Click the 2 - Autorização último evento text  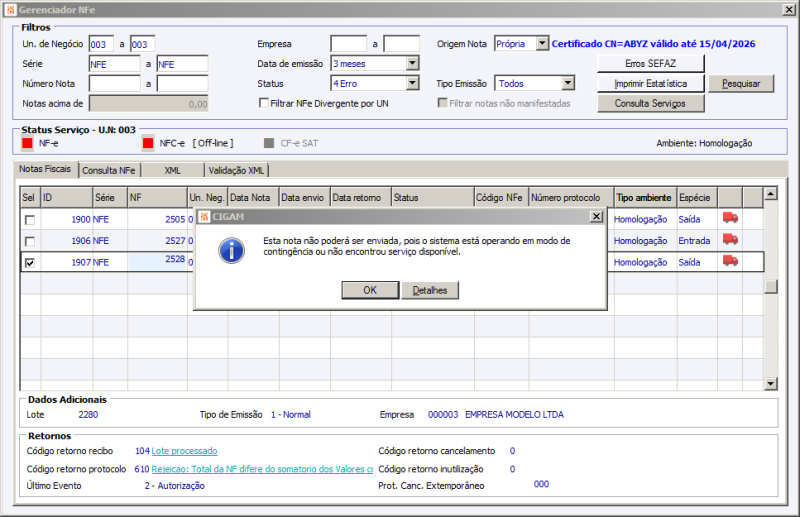point(174,485)
